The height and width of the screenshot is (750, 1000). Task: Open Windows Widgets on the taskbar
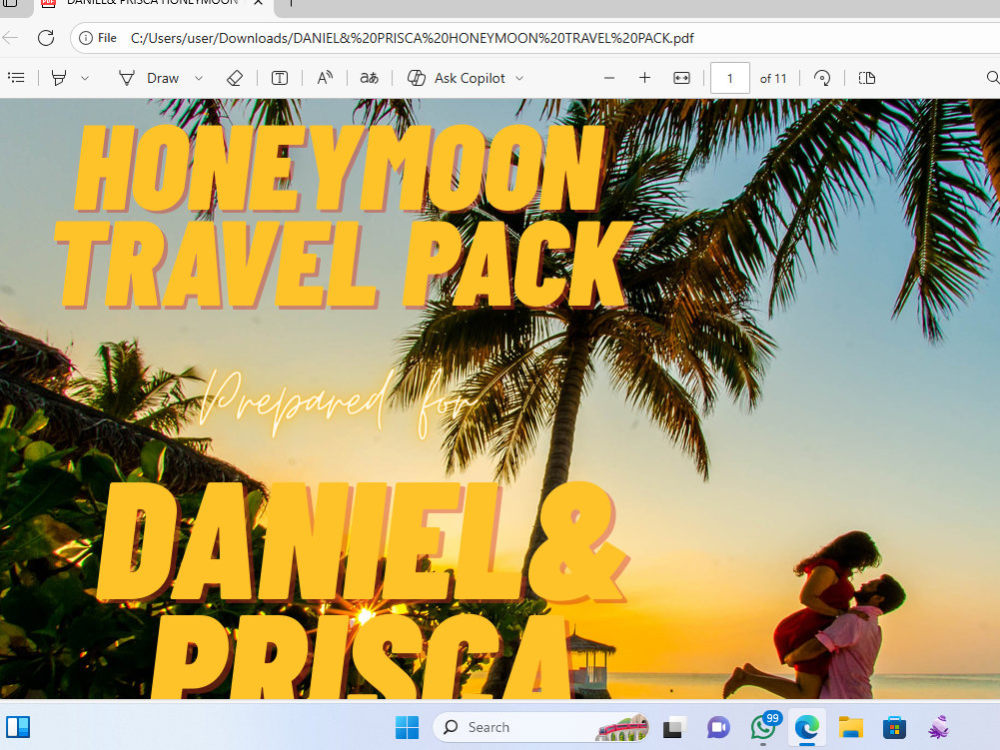(x=18, y=726)
